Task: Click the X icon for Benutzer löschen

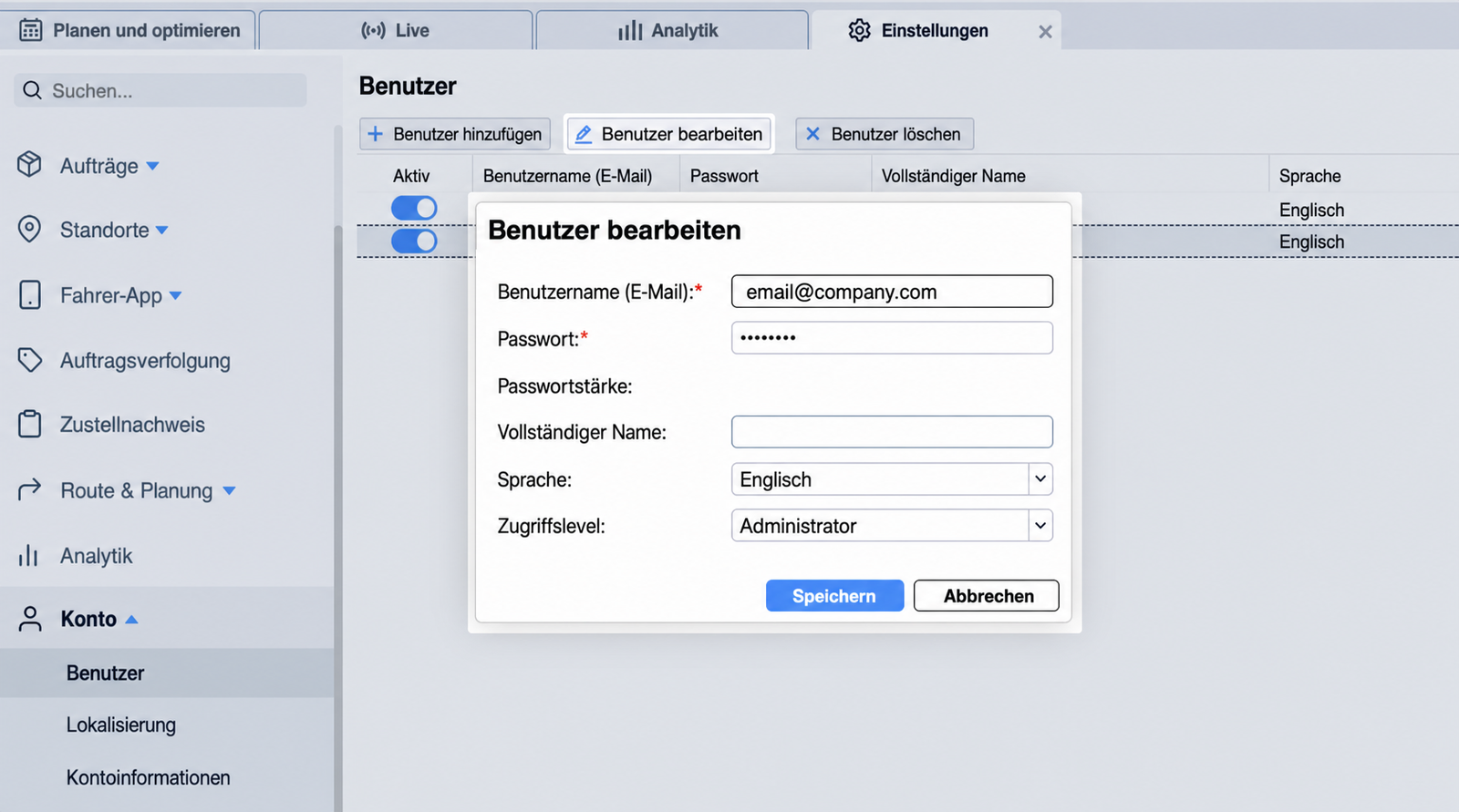Action: [812, 134]
